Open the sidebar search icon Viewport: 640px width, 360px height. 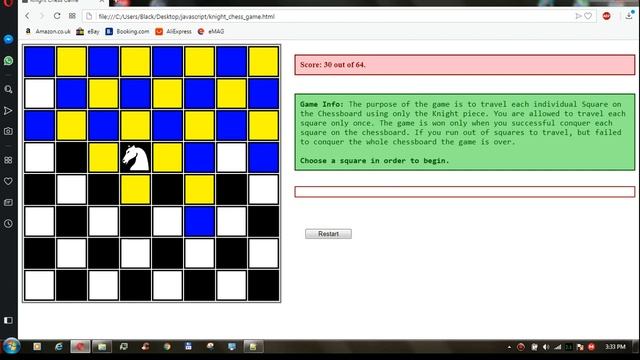tap(8, 89)
